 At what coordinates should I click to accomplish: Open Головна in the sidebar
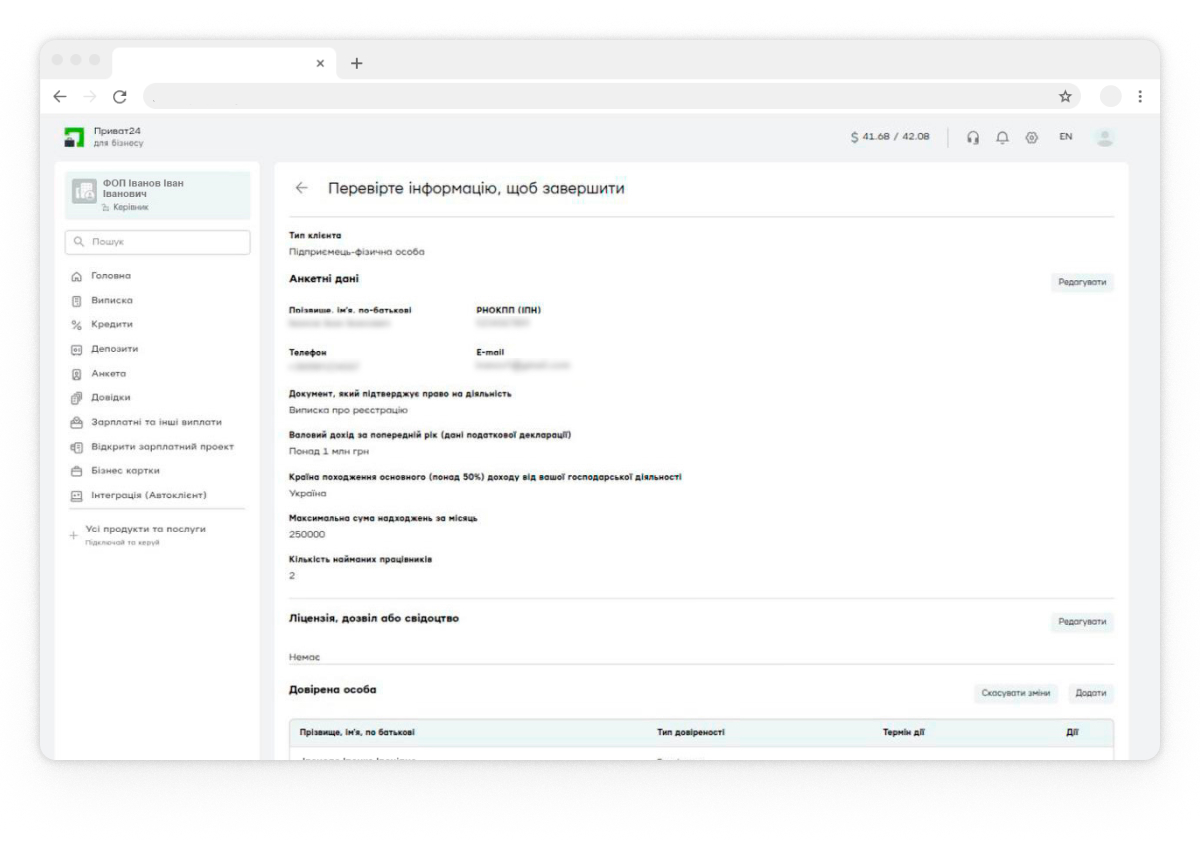click(x=111, y=276)
